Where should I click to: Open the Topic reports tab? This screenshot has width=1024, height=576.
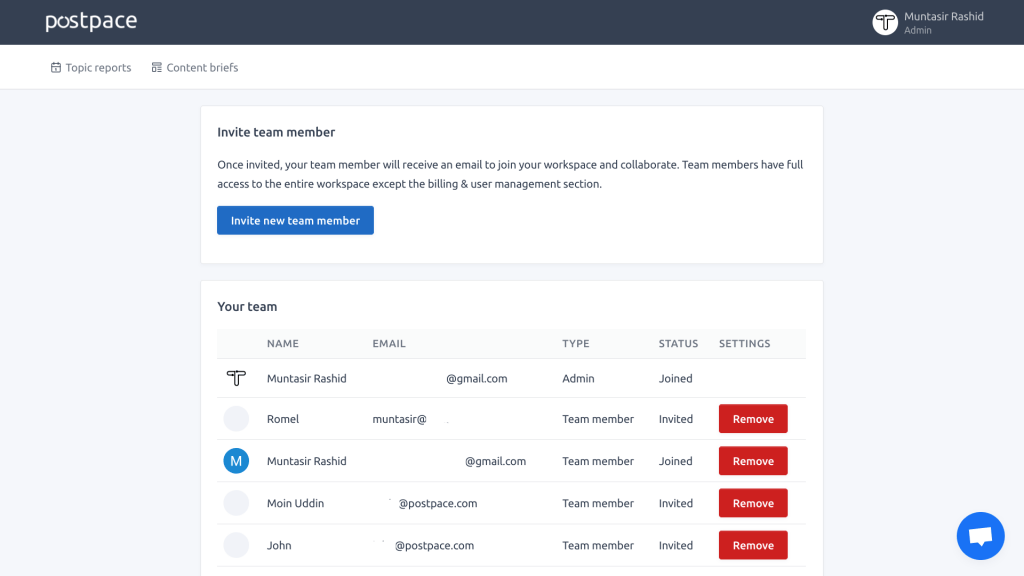(98, 68)
